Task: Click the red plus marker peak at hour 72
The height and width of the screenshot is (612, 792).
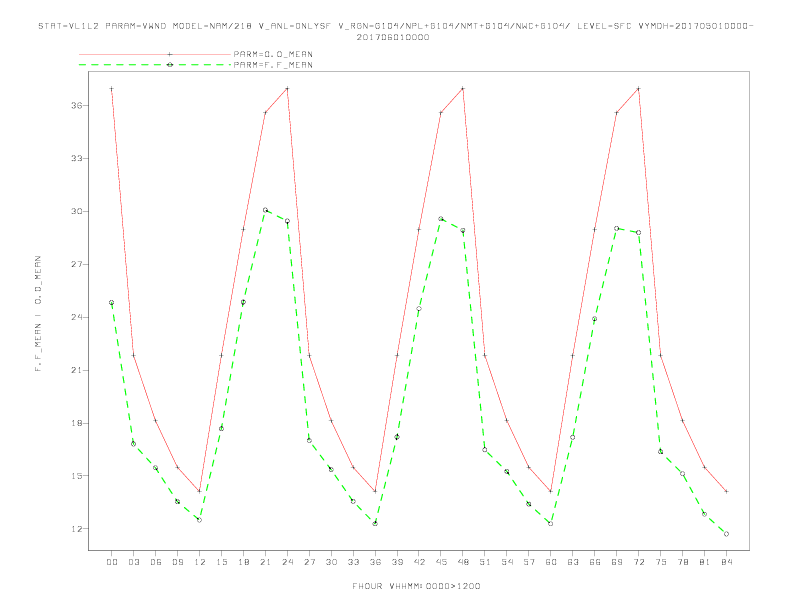Action: pos(639,89)
